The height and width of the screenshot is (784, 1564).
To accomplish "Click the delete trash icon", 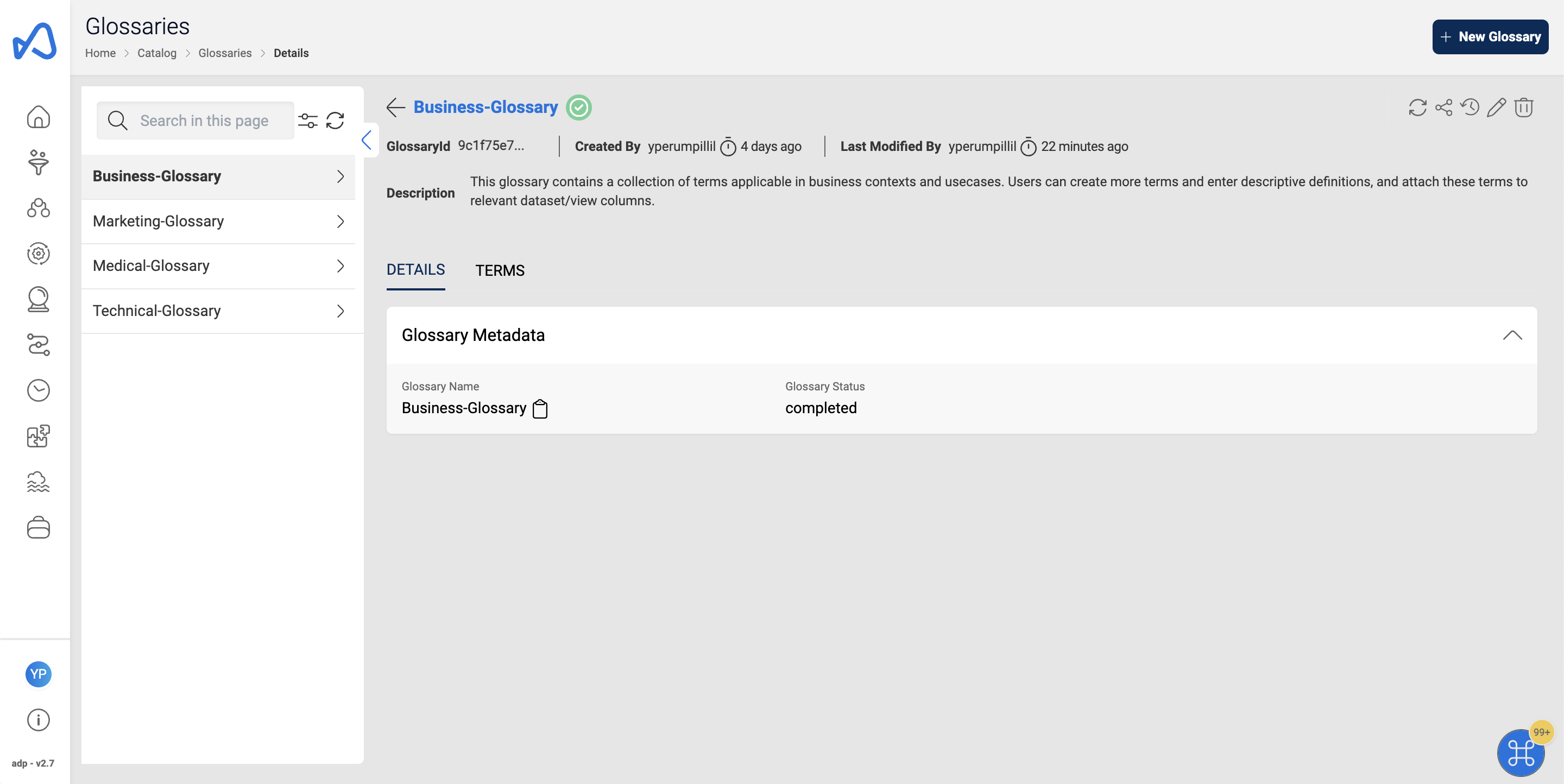I will tap(1523, 107).
